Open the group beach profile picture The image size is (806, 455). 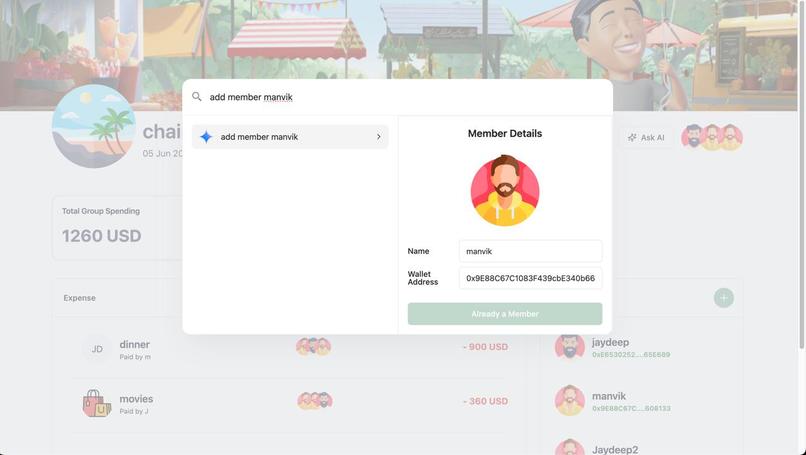point(94,126)
